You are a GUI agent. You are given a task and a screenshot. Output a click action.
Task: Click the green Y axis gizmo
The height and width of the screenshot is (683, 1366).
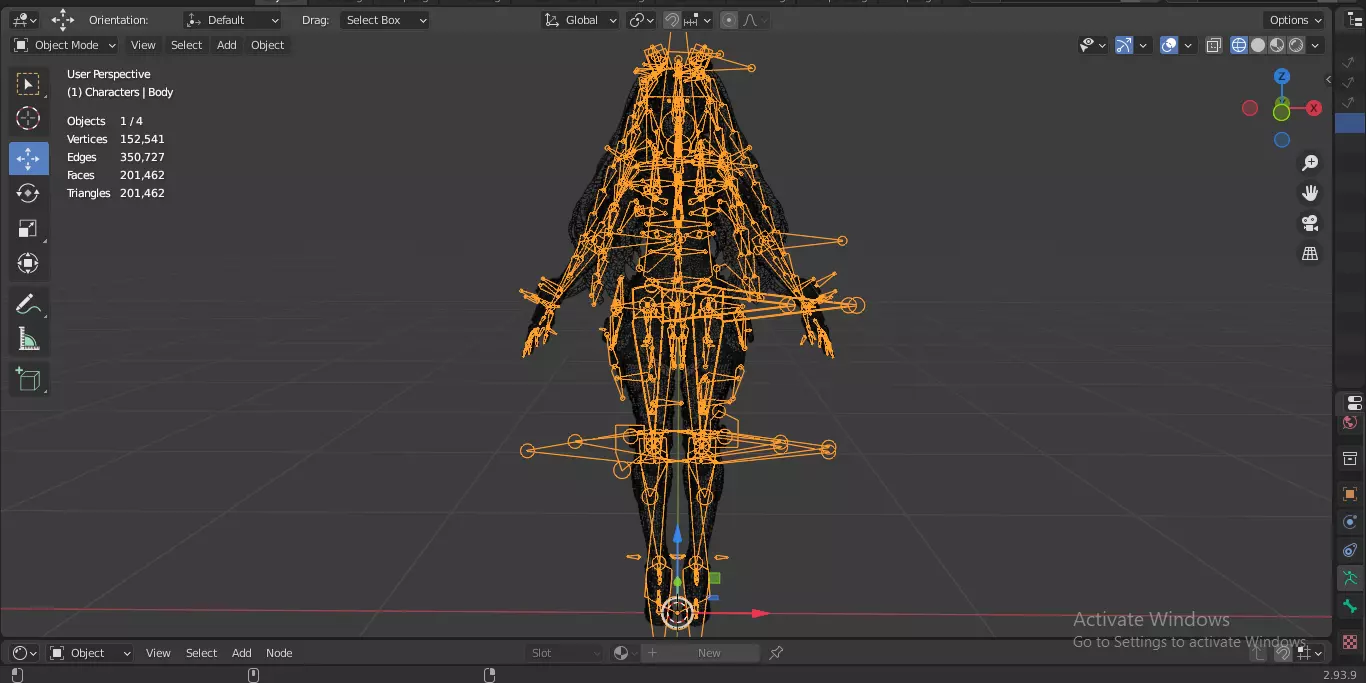point(1281,112)
